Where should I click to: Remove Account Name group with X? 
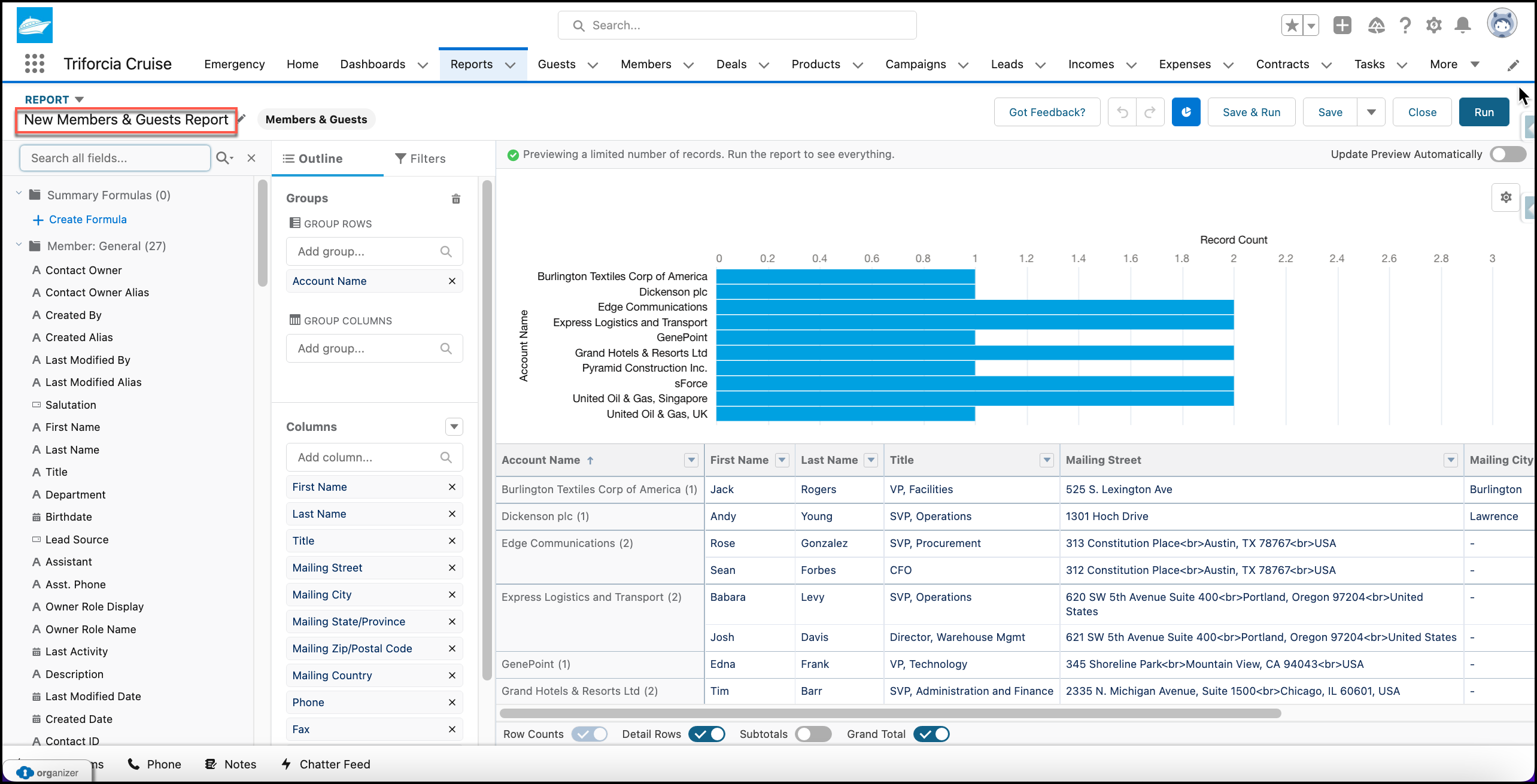point(452,281)
